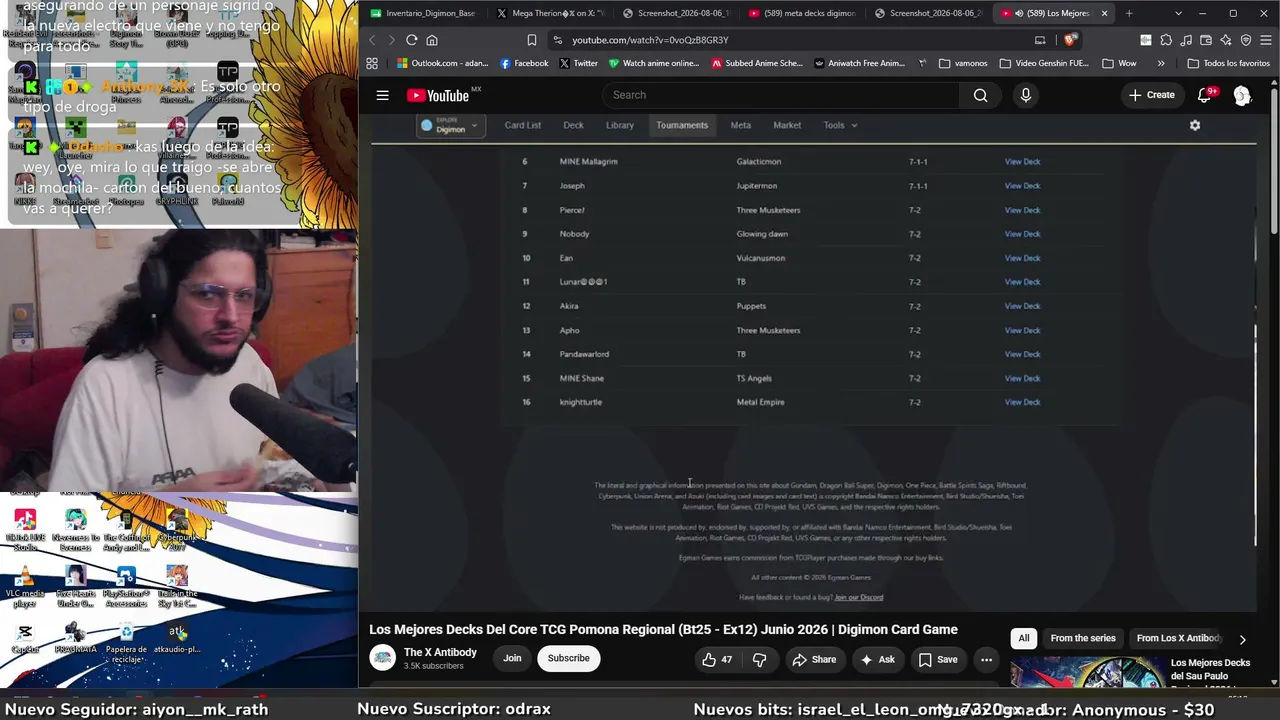This screenshot has height=720, width=1280.
Task: Open the Papelera de reciclaje icon
Action: click(126, 641)
